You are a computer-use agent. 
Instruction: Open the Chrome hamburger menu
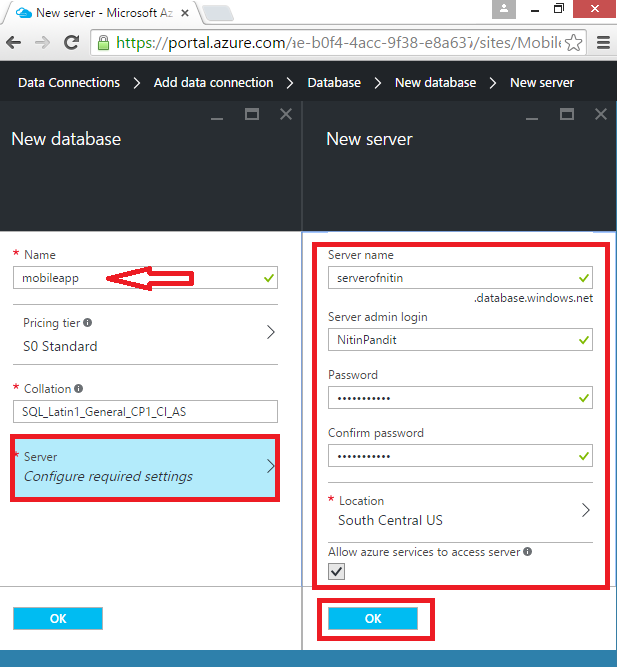(x=603, y=43)
